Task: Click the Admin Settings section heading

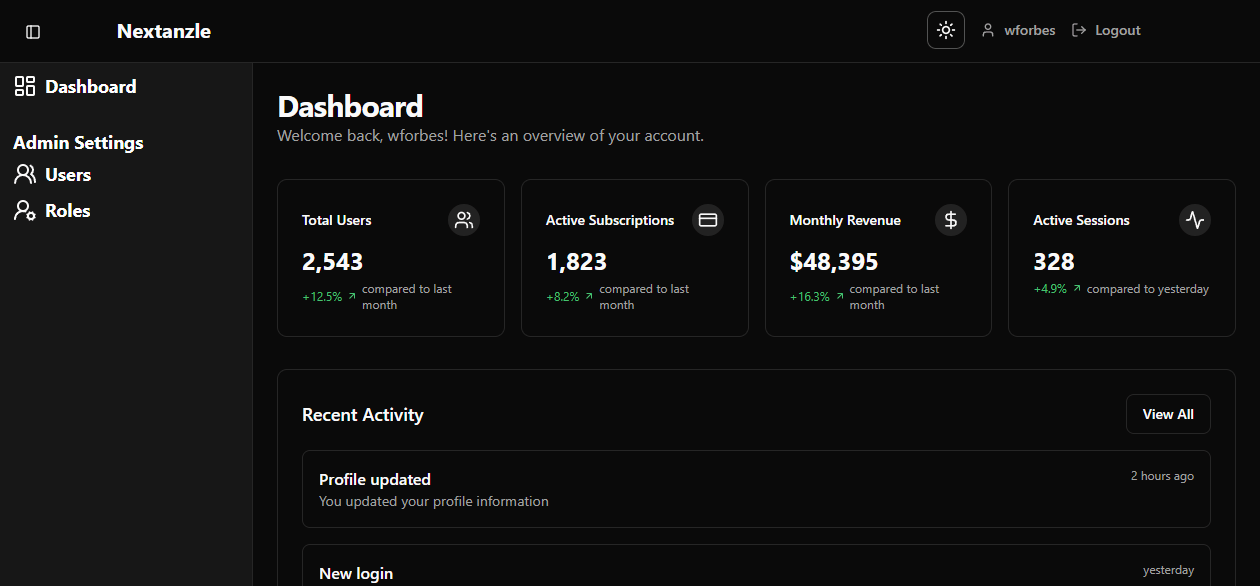Action: [78, 143]
